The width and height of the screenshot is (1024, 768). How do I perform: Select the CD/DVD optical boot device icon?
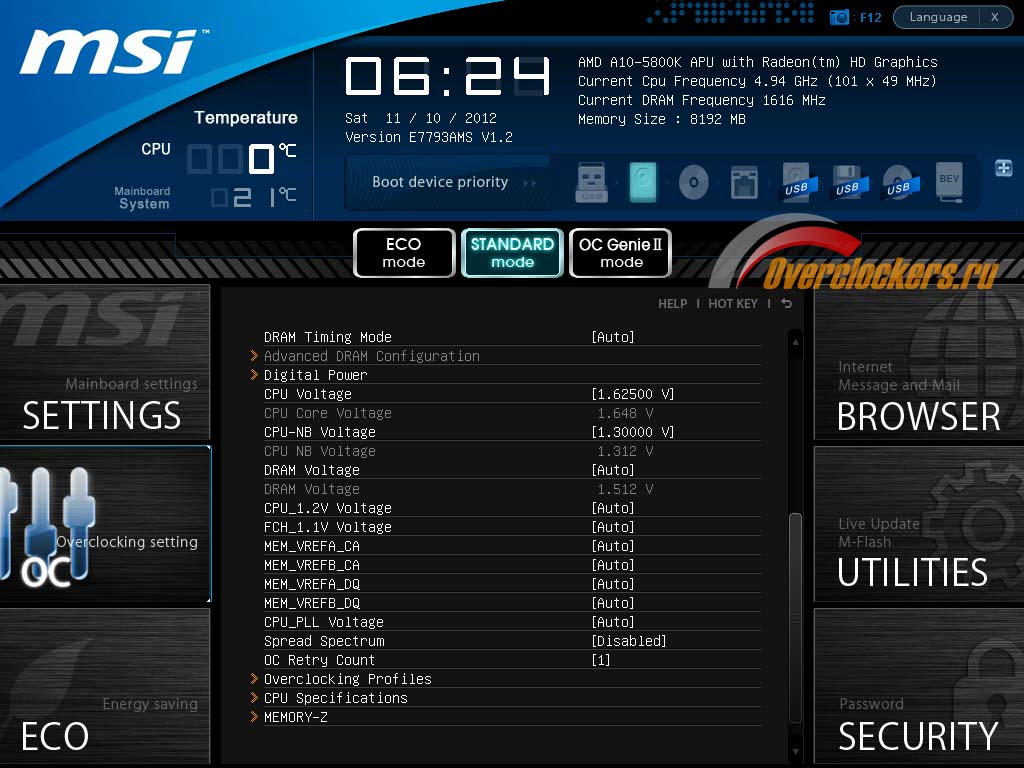694,182
